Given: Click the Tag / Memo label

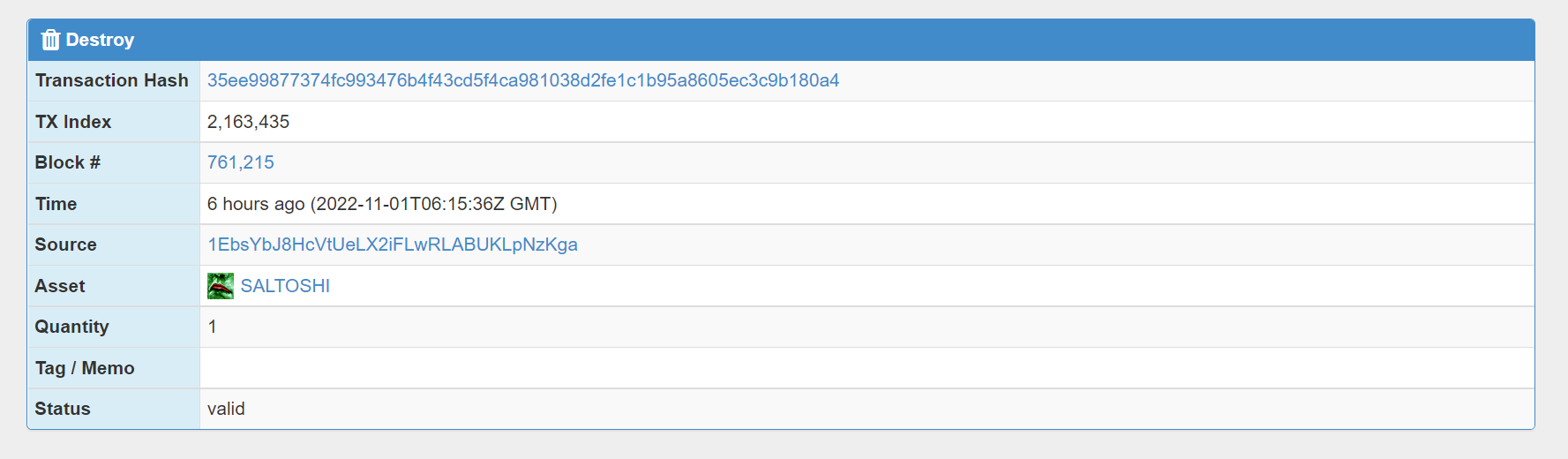Looking at the screenshot, I should click(85, 368).
